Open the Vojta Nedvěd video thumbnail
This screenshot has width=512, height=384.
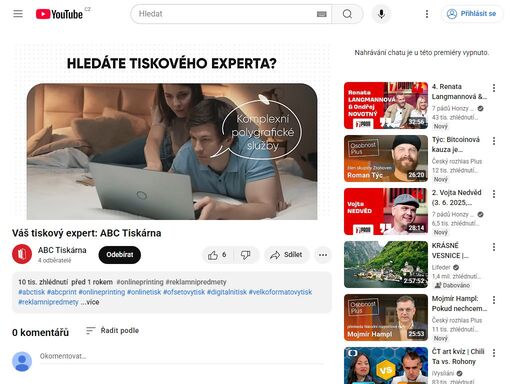(386, 211)
